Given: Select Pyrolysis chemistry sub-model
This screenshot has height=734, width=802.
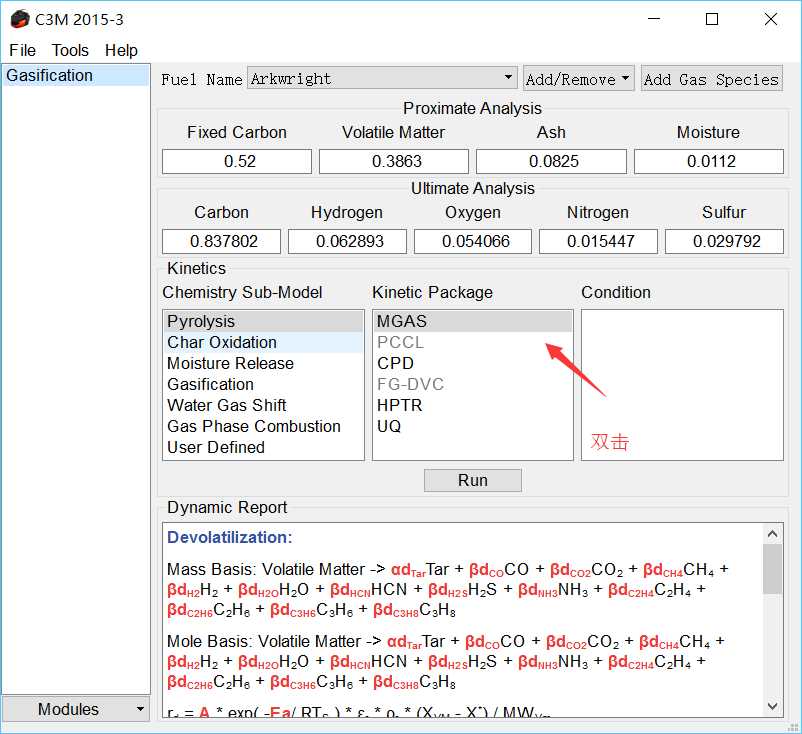Looking at the screenshot, I should pos(263,321).
